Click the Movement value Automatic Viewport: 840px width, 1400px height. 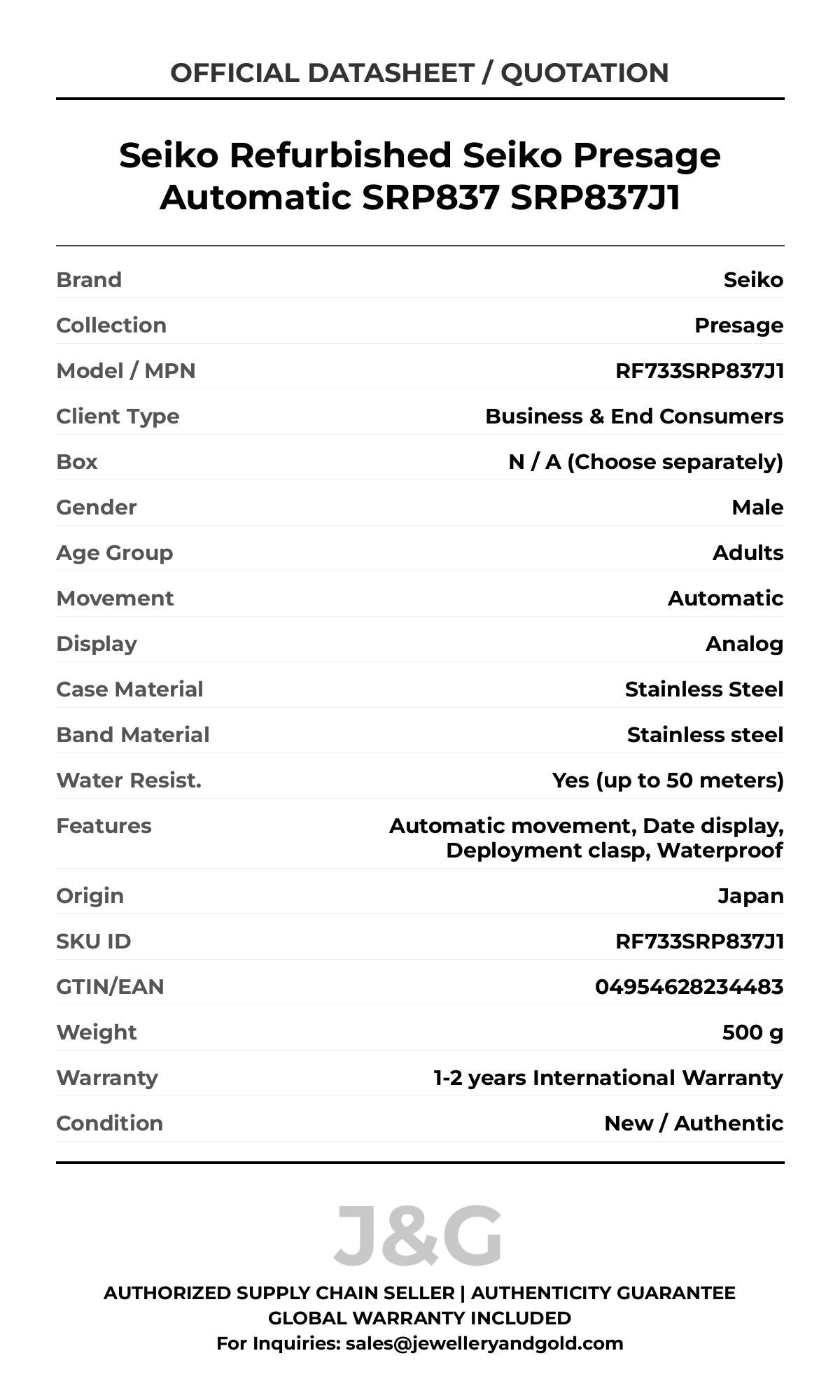click(725, 598)
